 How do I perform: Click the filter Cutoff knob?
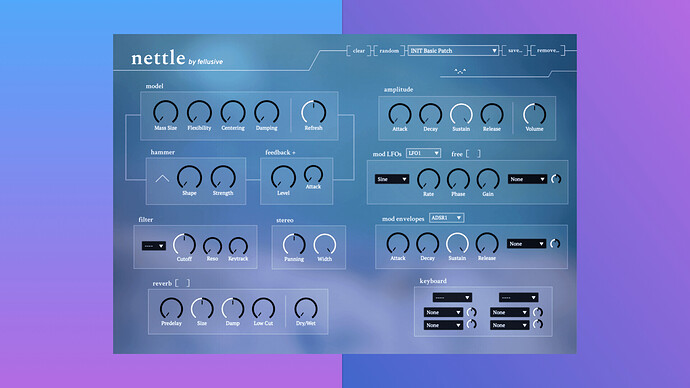pyautogui.click(x=184, y=245)
